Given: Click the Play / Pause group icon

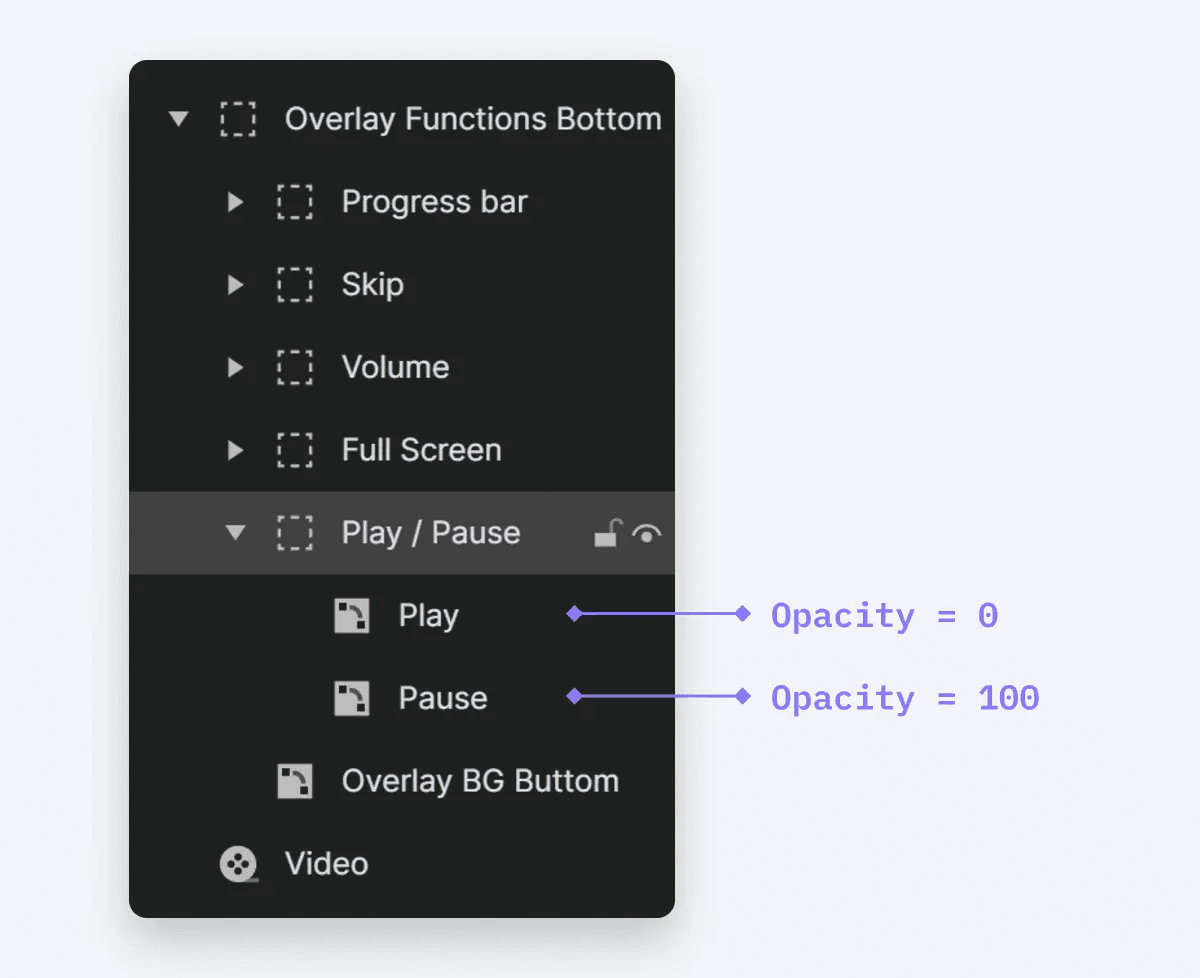Looking at the screenshot, I should [x=295, y=533].
